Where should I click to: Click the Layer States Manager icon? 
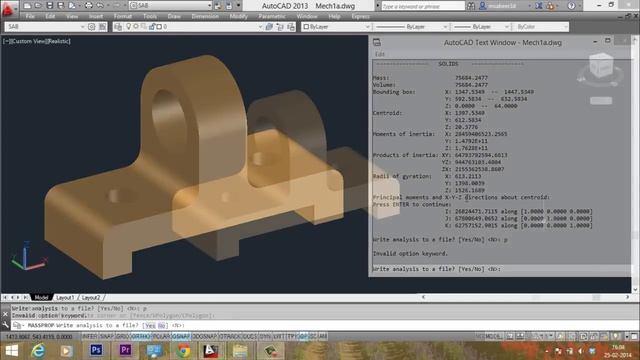pyautogui.click(x=291, y=27)
